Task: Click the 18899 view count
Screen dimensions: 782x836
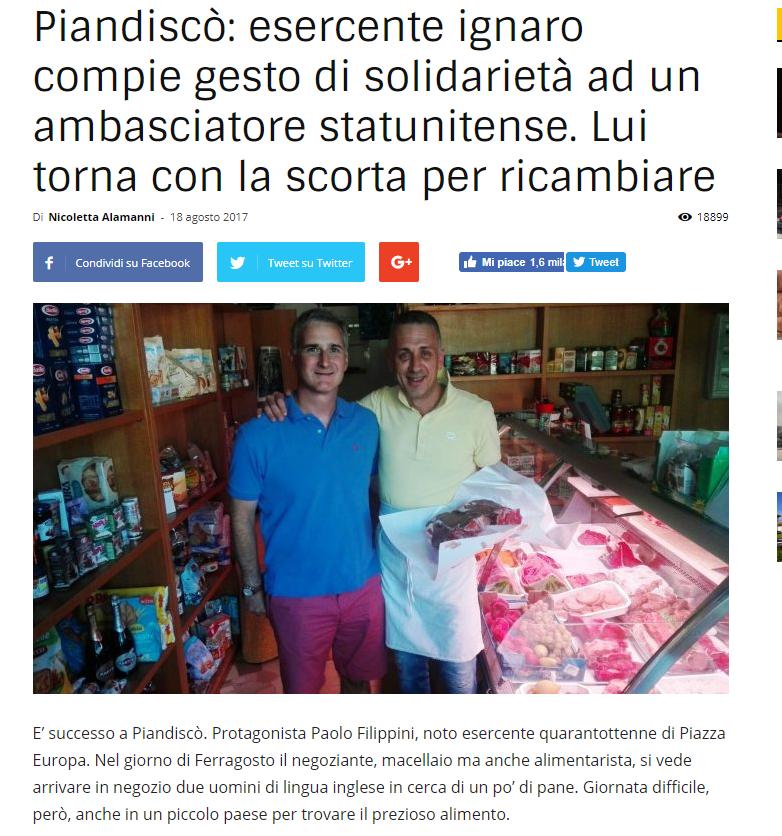Action: point(712,217)
